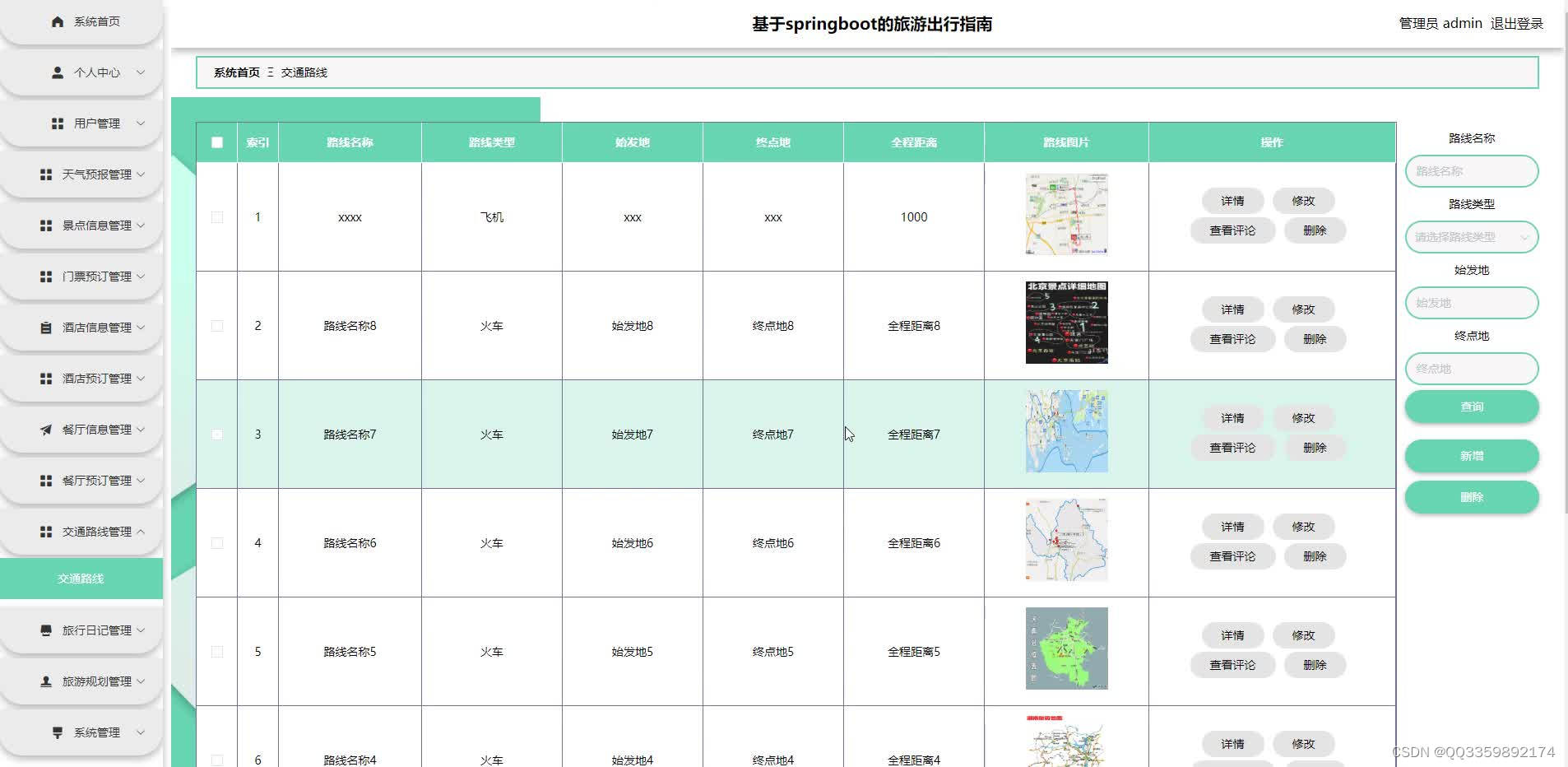1568x767 pixels.
Task: Open the 请选择路线类型 dropdown
Action: pyautogui.click(x=1472, y=237)
